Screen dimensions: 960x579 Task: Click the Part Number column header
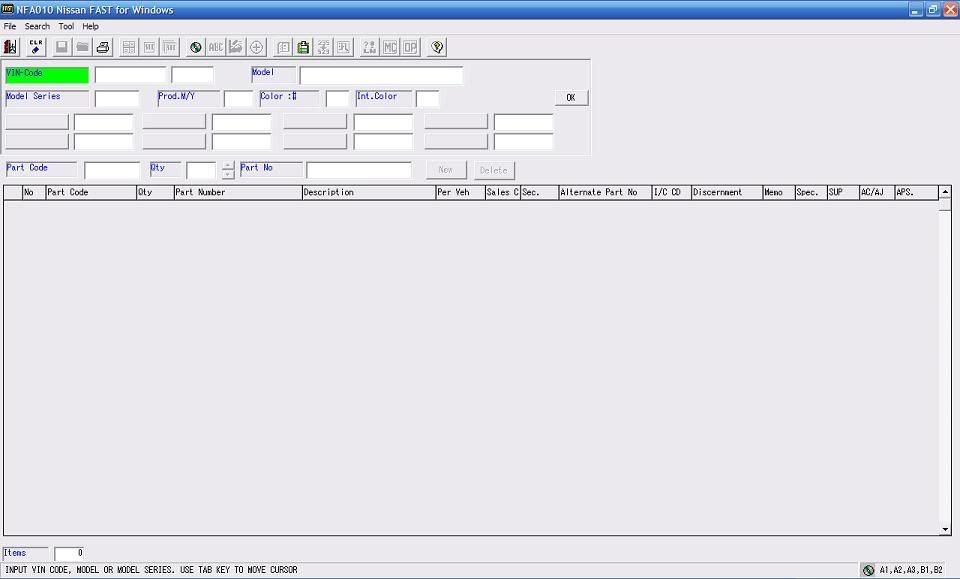coord(238,192)
